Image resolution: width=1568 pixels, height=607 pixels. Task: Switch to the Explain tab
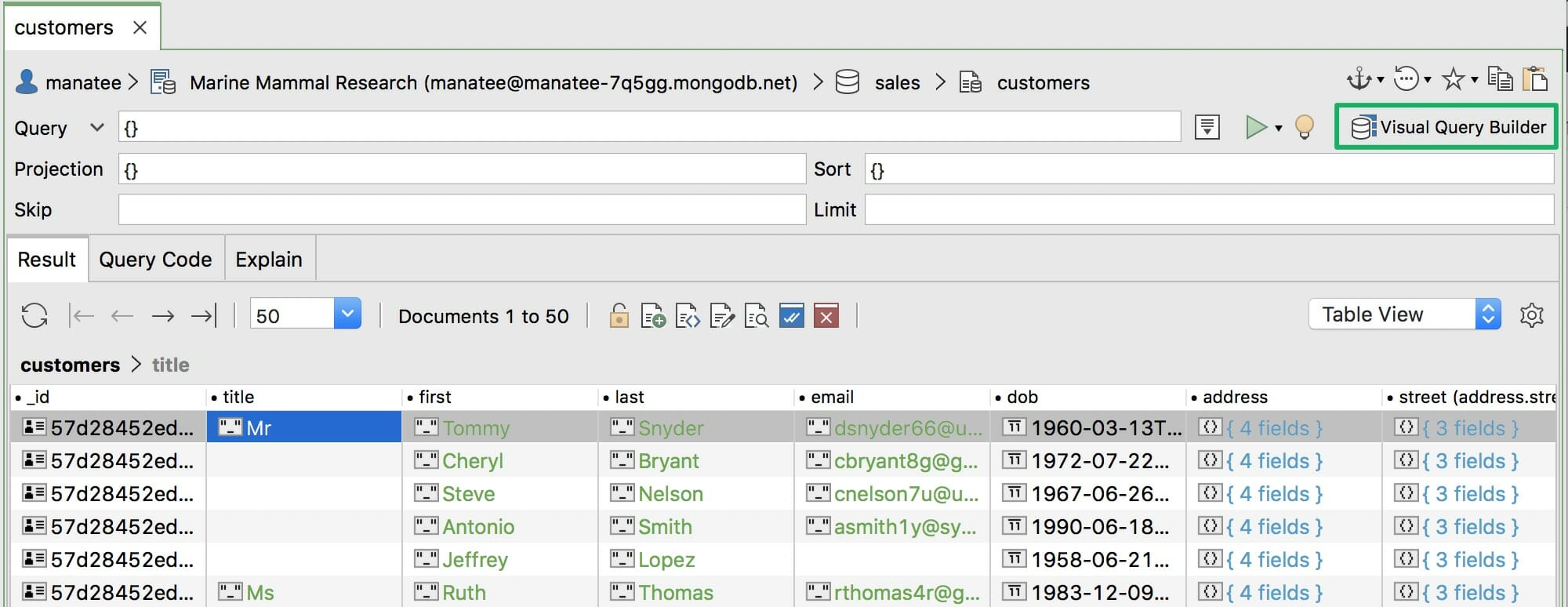click(269, 260)
